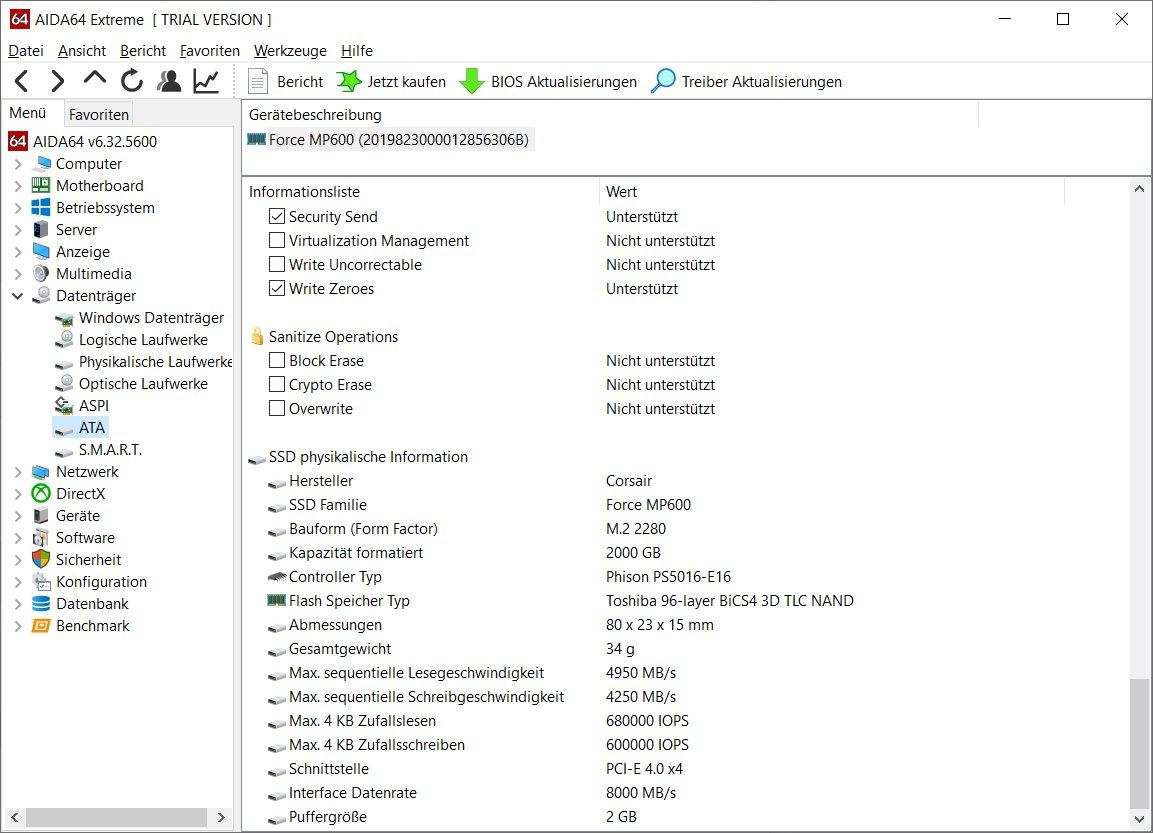Image resolution: width=1153 pixels, height=833 pixels.
Task: Click the BIOS Aktualisierungen green arrow
Action: click(472, 82)
